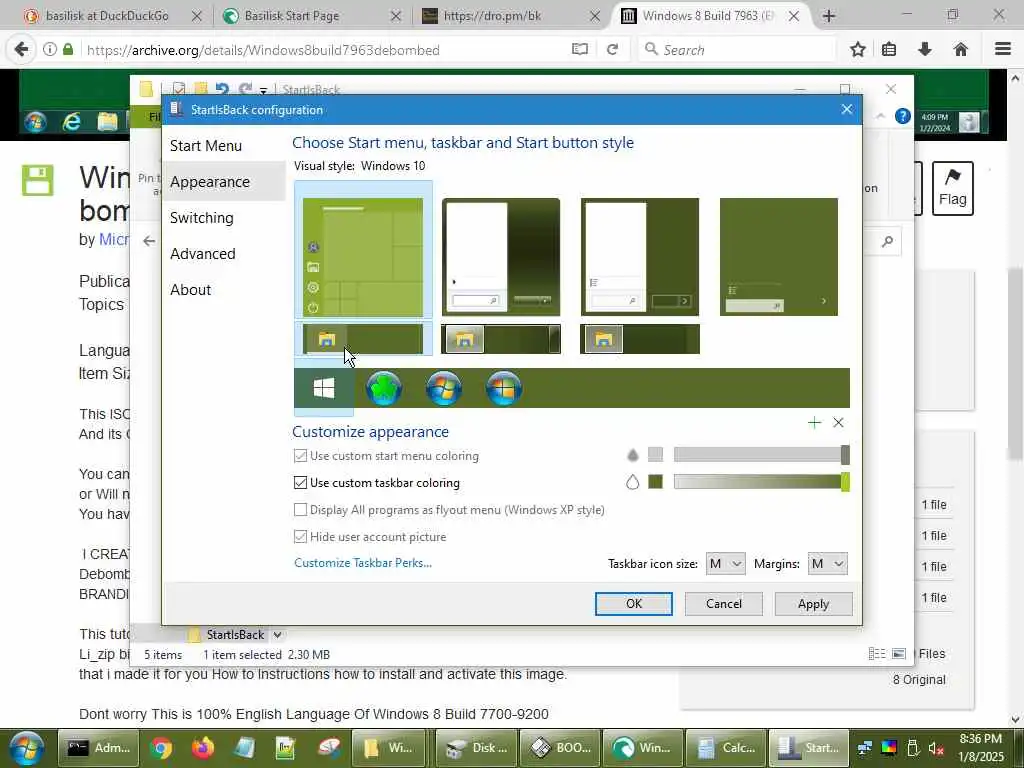Remove start button image with X icon

(x=839, y=423)
